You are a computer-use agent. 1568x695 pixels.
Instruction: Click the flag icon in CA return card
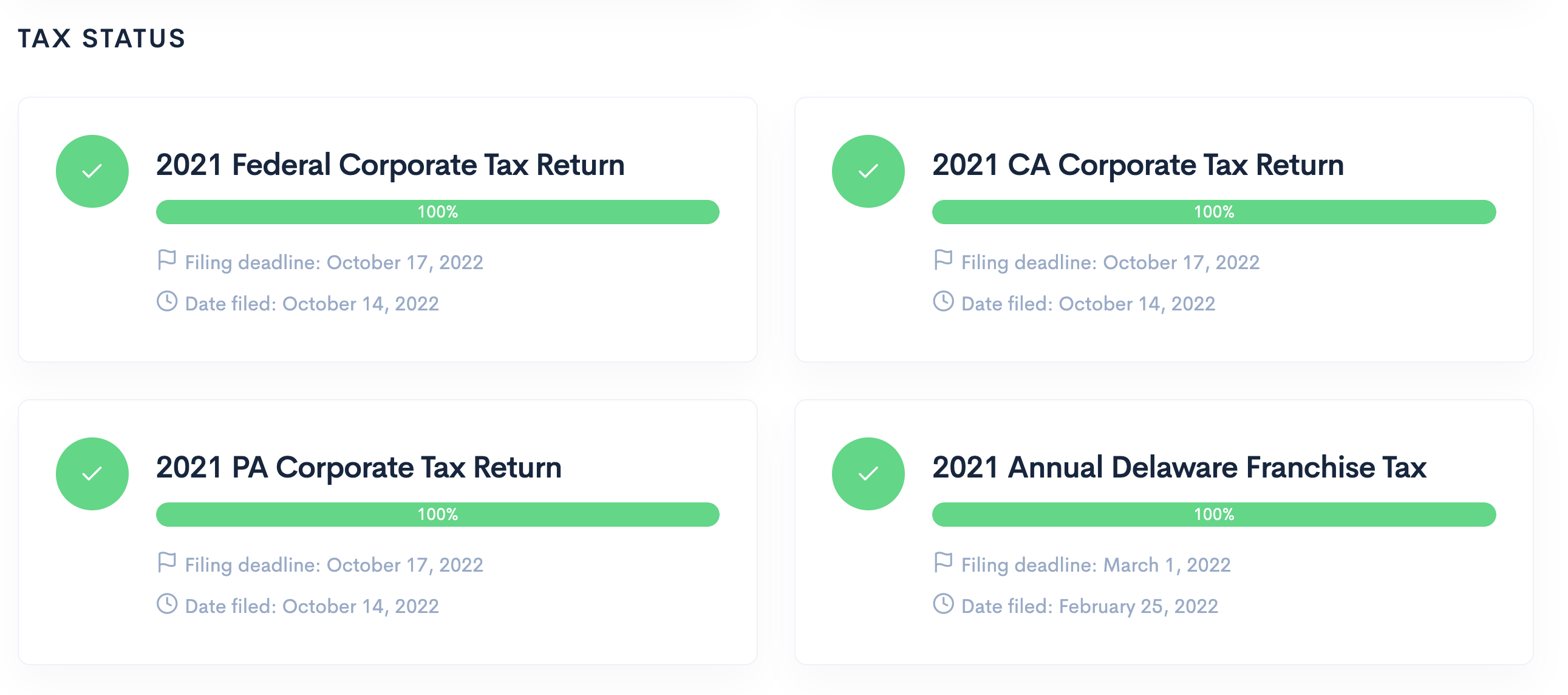(x=943, y=260)
